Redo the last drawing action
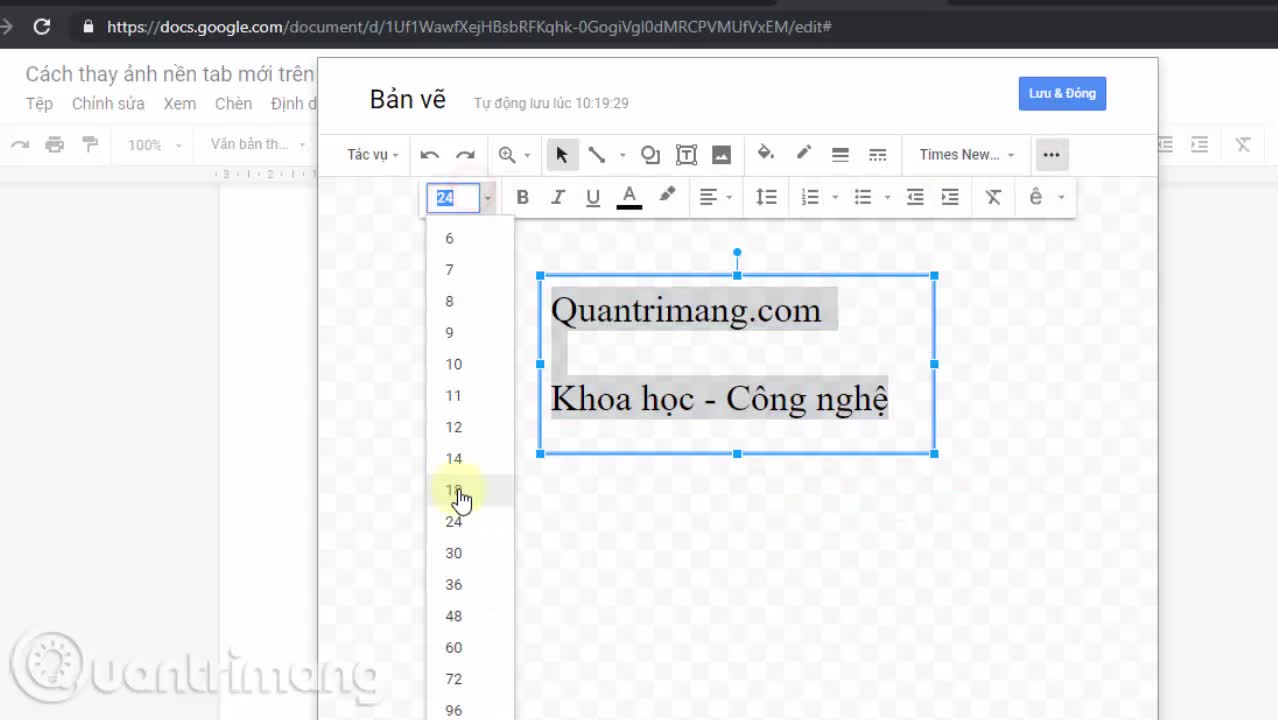This screenshot has height=720, width=1278. pos(465,155)
